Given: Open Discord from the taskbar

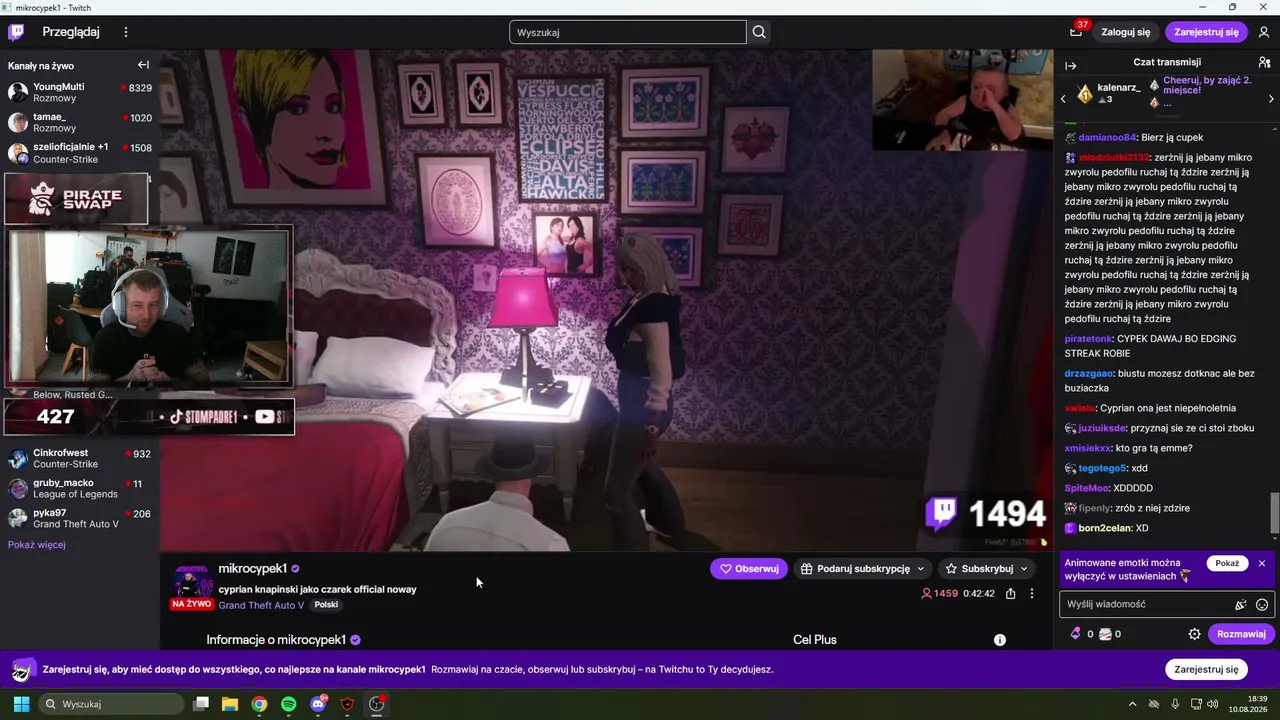Looking at the screenshot, I should coord(318,704).
